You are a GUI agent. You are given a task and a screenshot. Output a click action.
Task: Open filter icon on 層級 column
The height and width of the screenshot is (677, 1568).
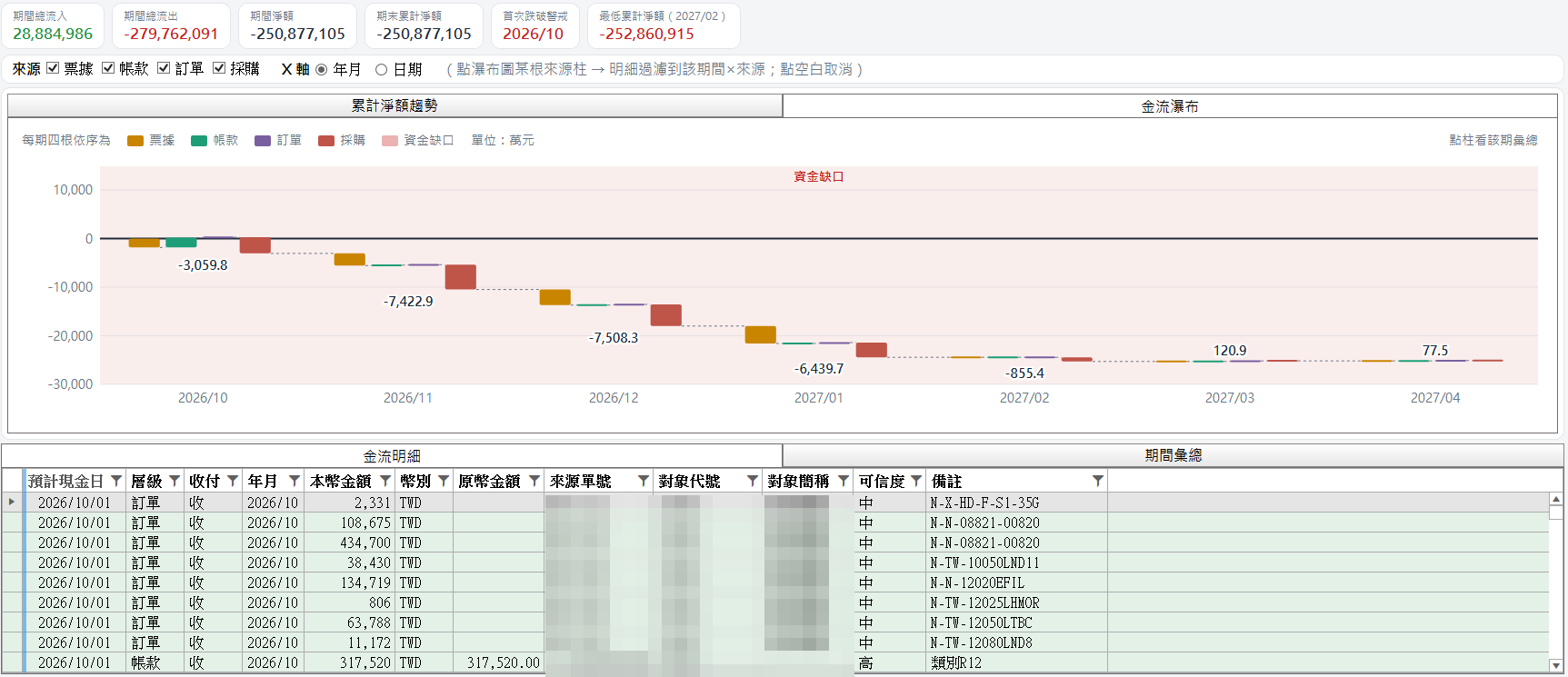[x=175, y=481]
